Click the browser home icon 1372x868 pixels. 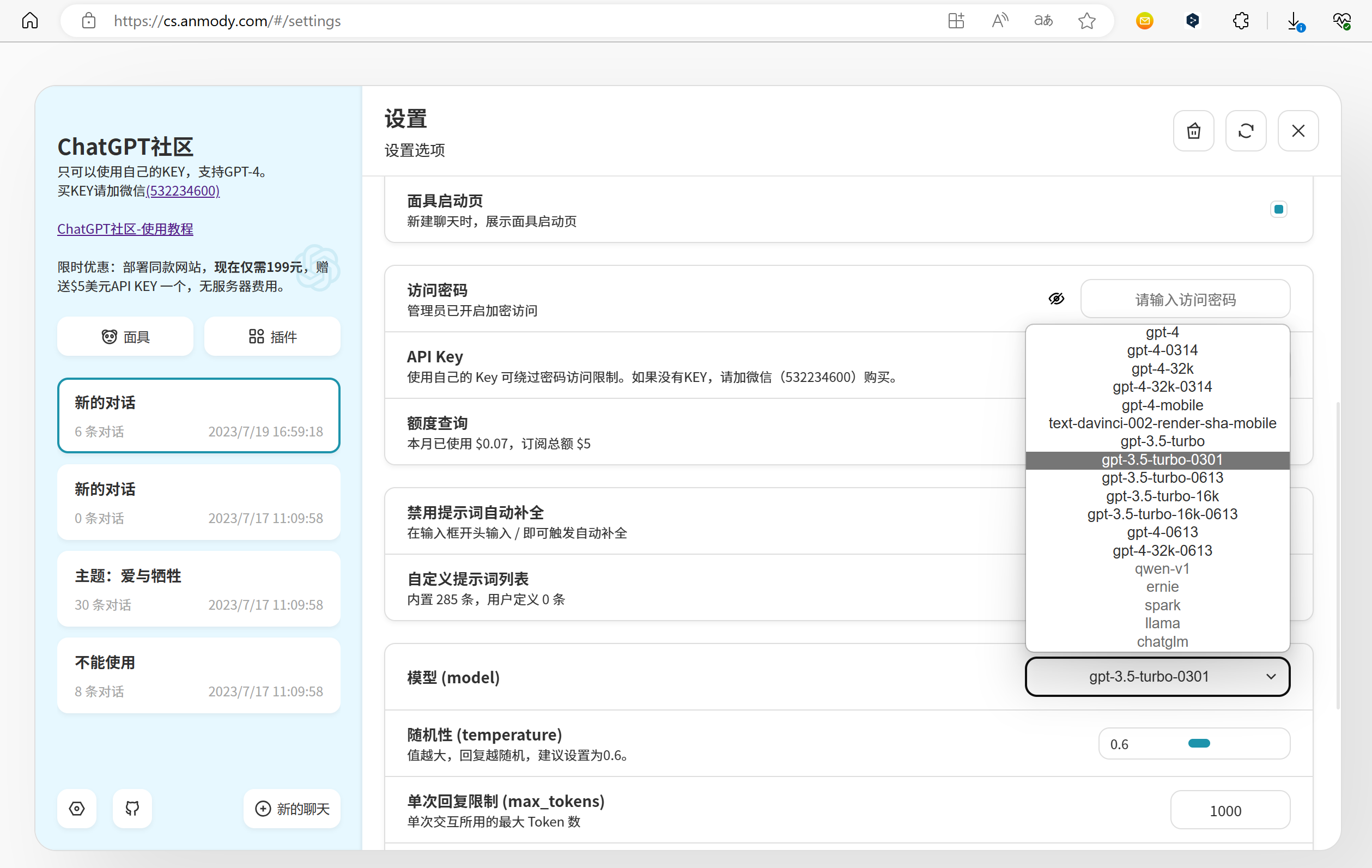[29, 21]
